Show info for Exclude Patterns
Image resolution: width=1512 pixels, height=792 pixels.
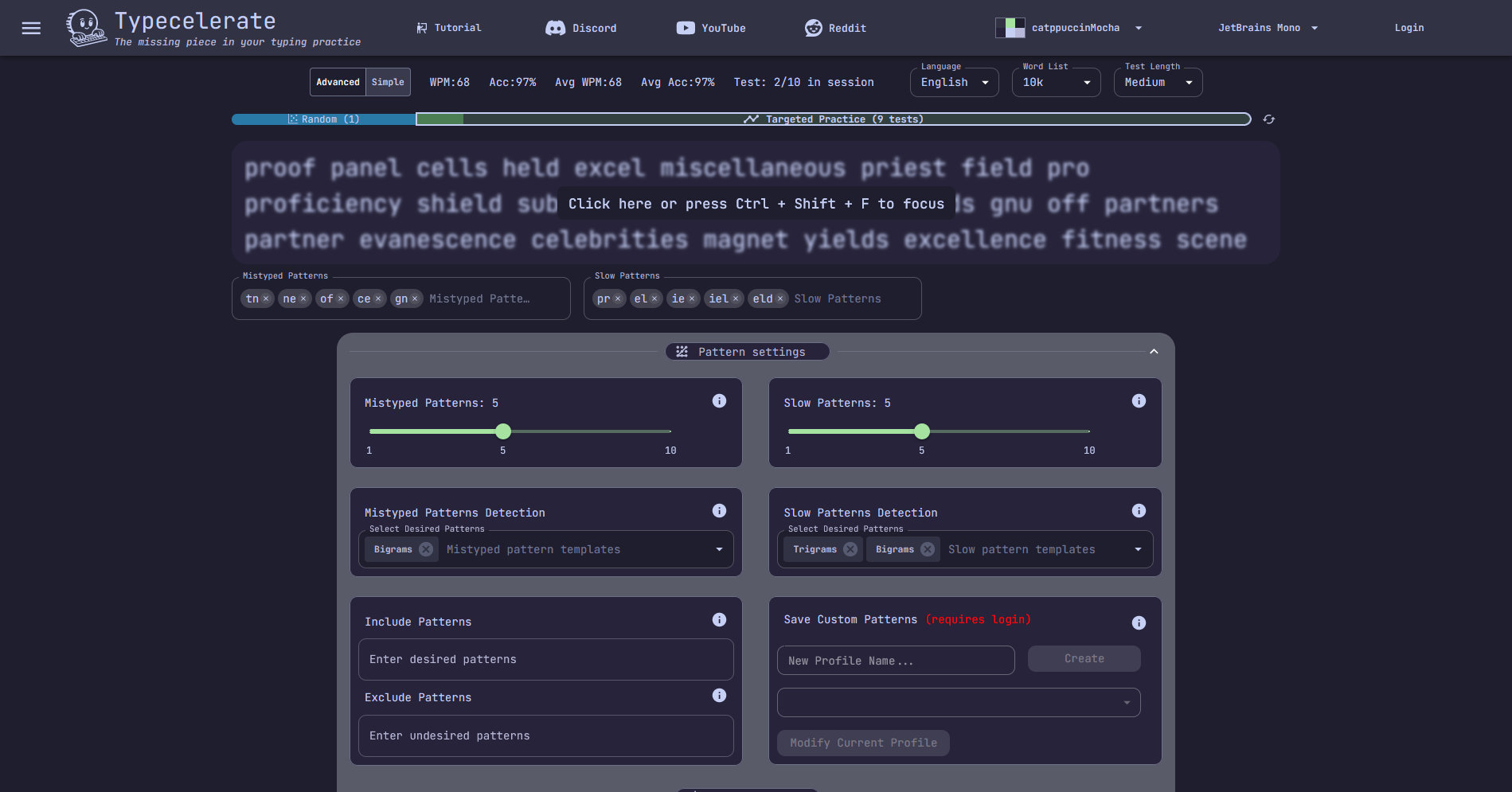click(719, 696)
